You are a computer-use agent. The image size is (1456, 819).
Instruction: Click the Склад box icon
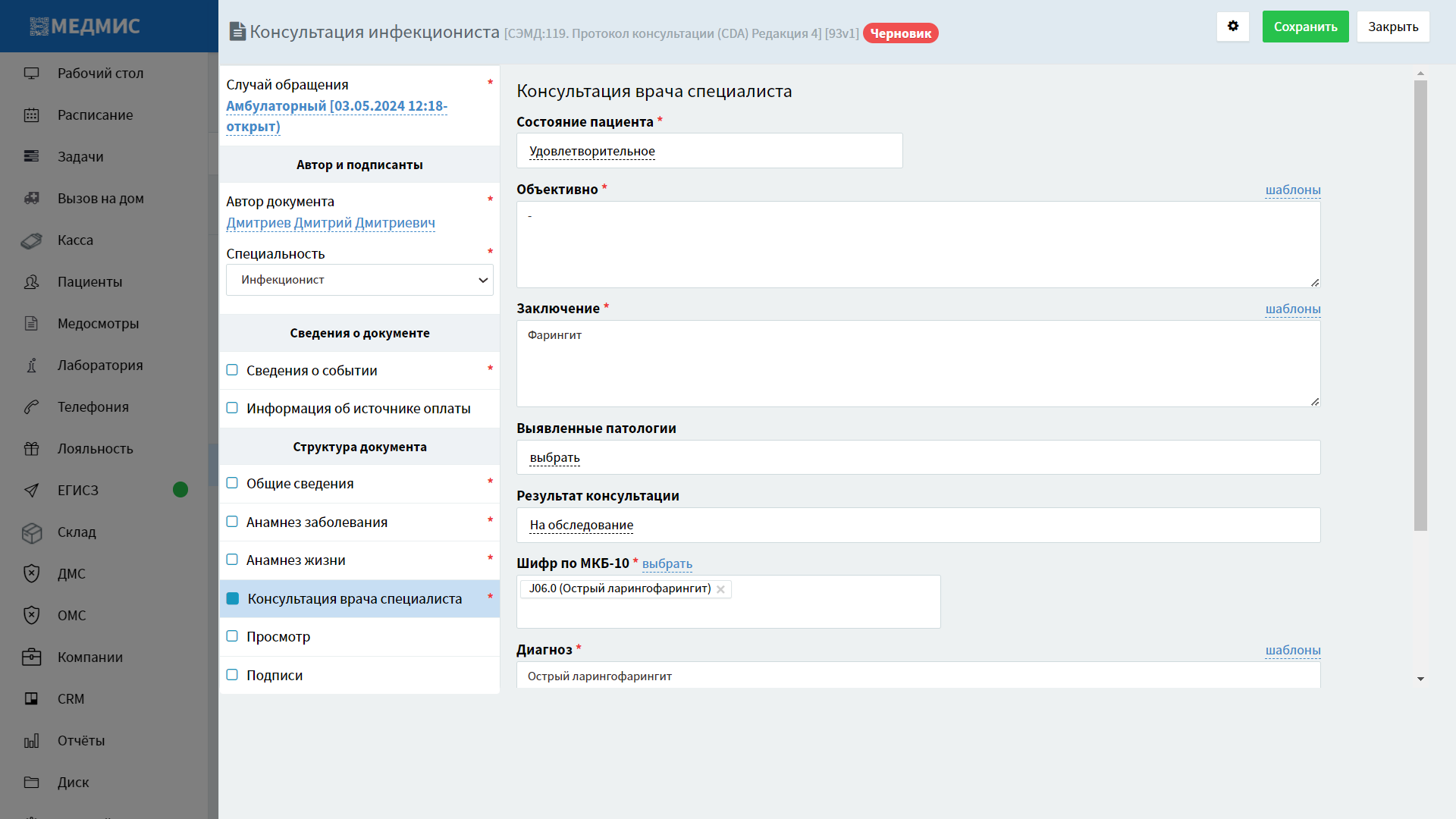tap(31, 532)
